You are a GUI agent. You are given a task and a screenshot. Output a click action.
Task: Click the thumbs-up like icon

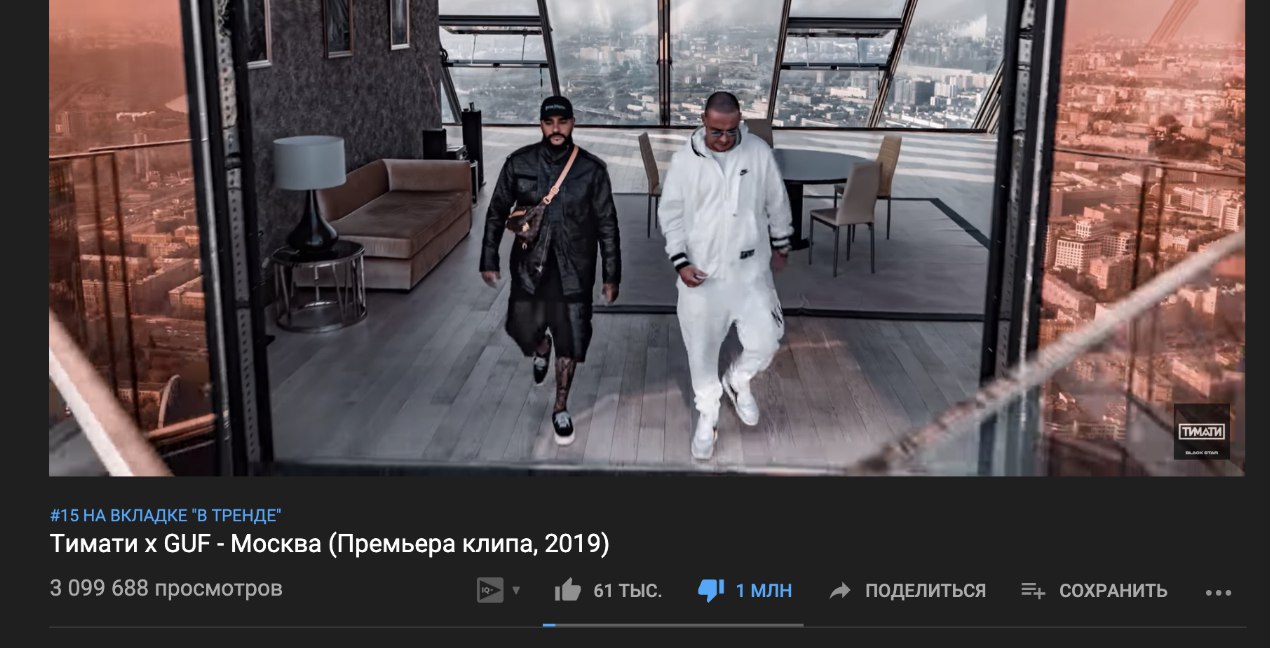567,590
